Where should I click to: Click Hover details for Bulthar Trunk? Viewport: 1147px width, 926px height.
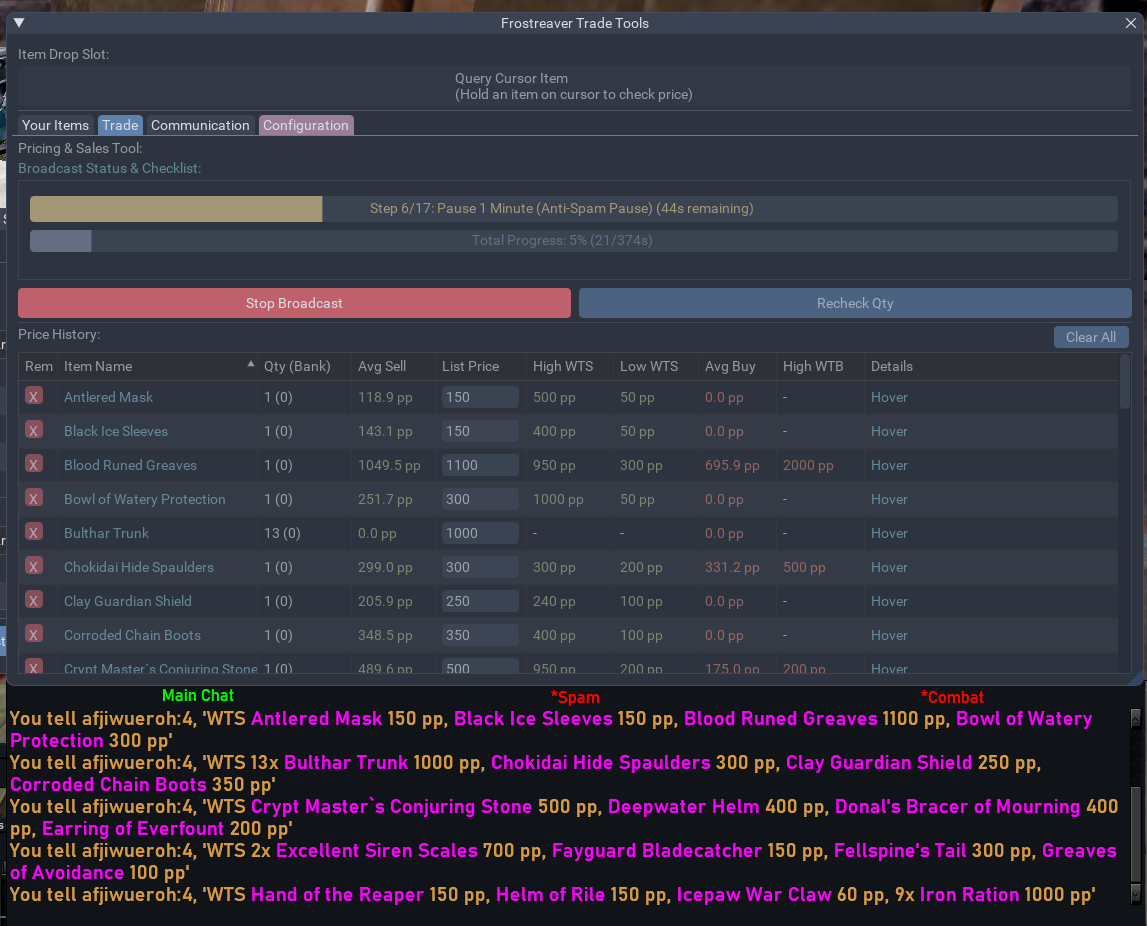(x=889, y=533)
